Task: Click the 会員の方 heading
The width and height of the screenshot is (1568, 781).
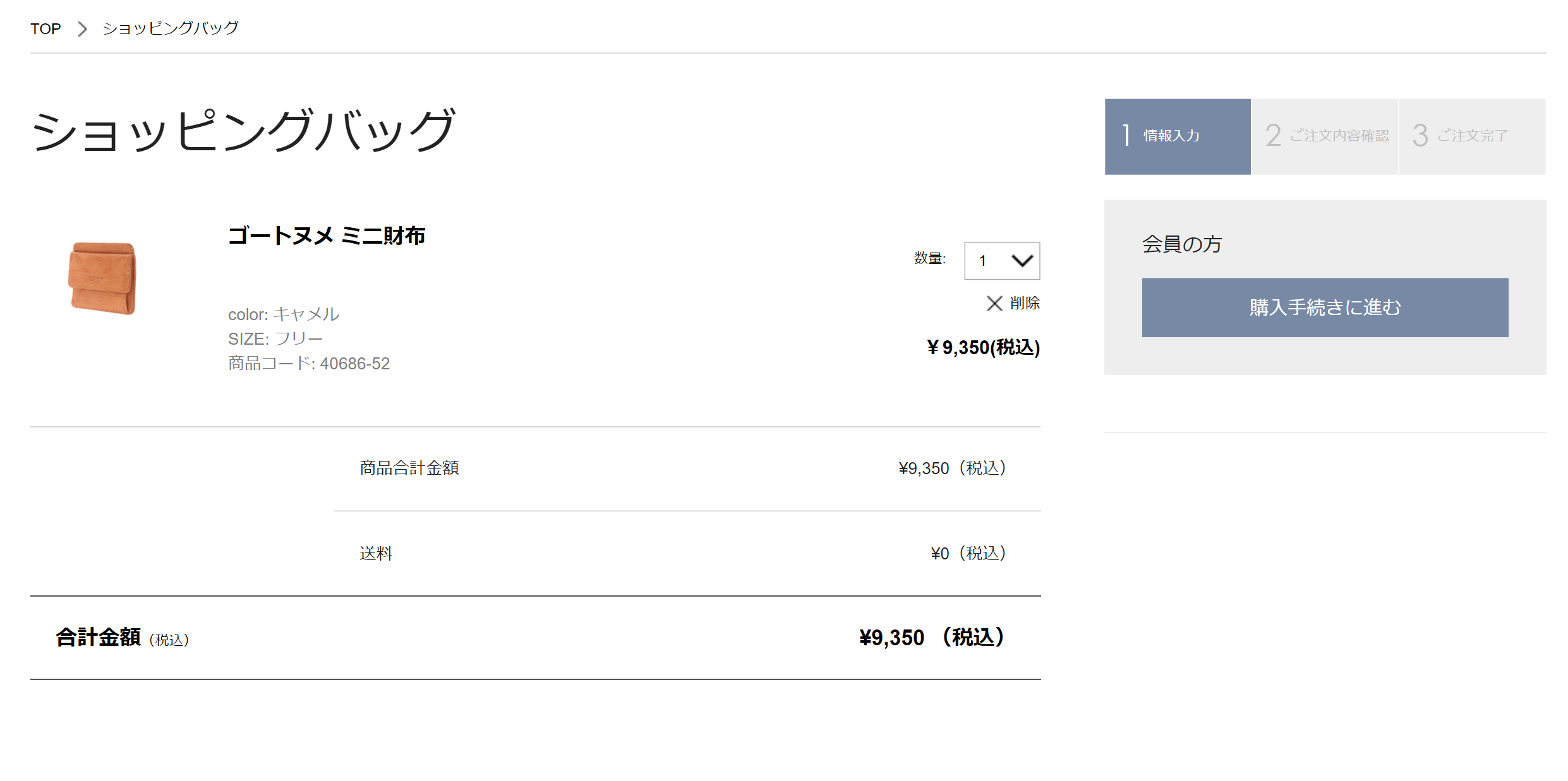Action: coord(1182,244)
